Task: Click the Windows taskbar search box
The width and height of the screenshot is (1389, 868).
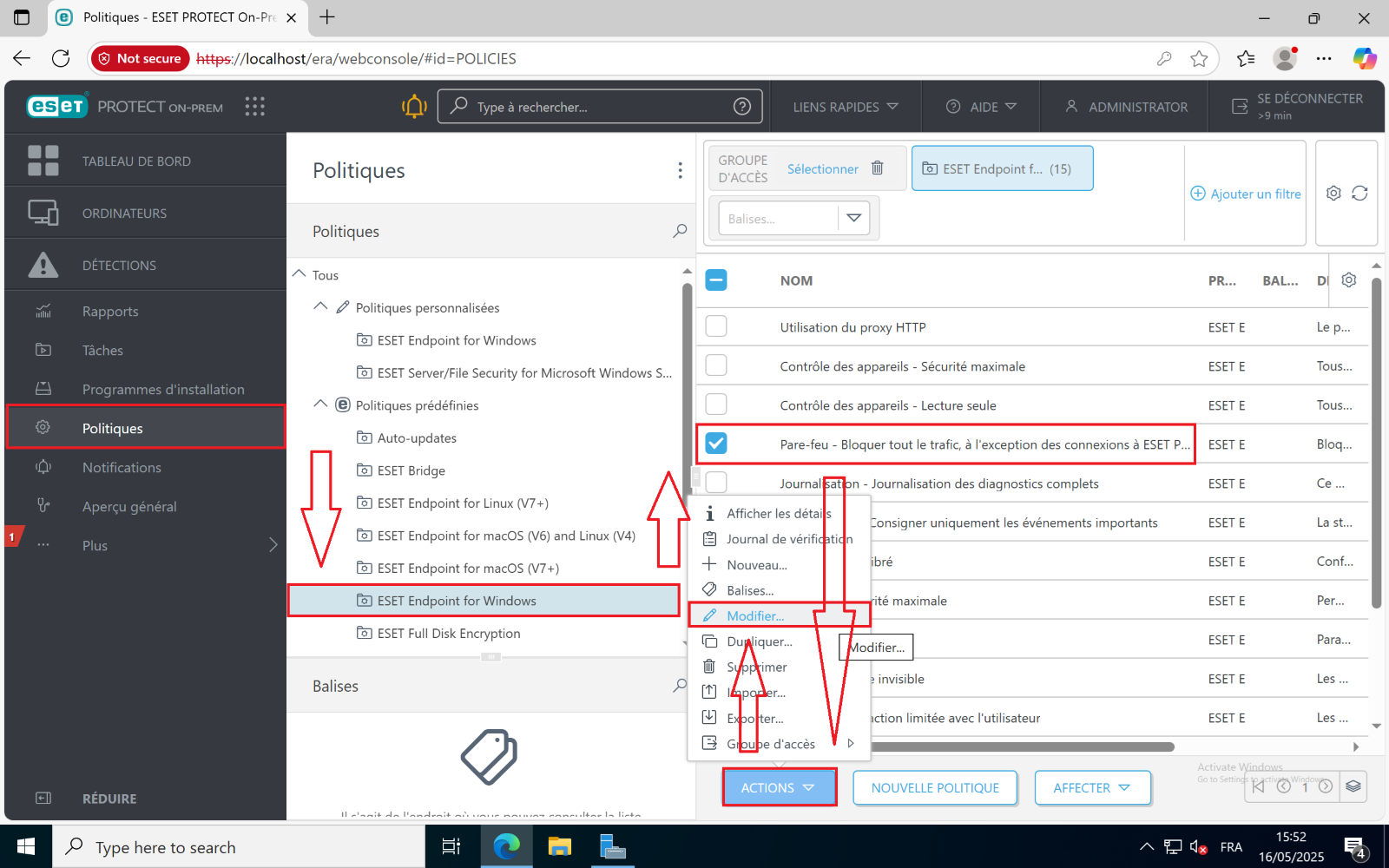Action: tap(239, 846)
